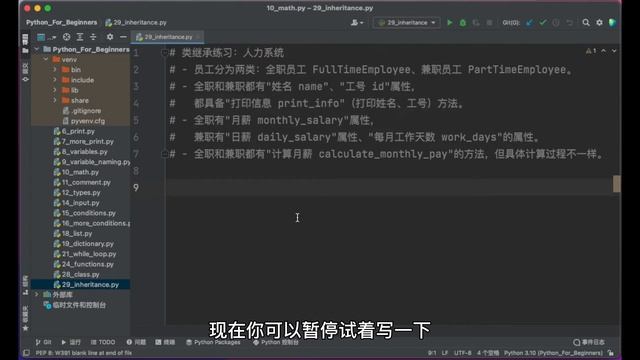Open 10_math.py file
The height and width of the screenshot is (360, 640).
tap(76, 172)
